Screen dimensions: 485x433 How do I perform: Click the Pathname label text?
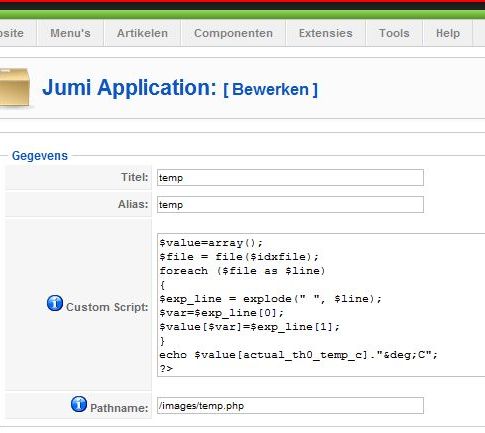click(x=119, y=408)
